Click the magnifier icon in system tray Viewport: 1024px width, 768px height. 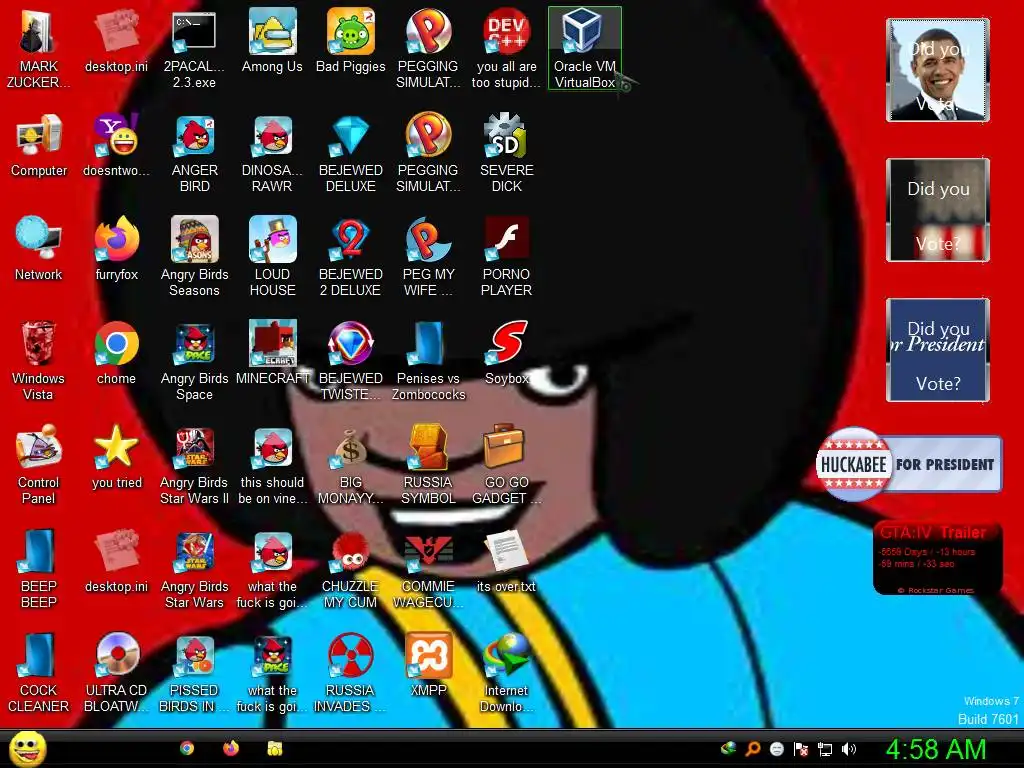753,749
